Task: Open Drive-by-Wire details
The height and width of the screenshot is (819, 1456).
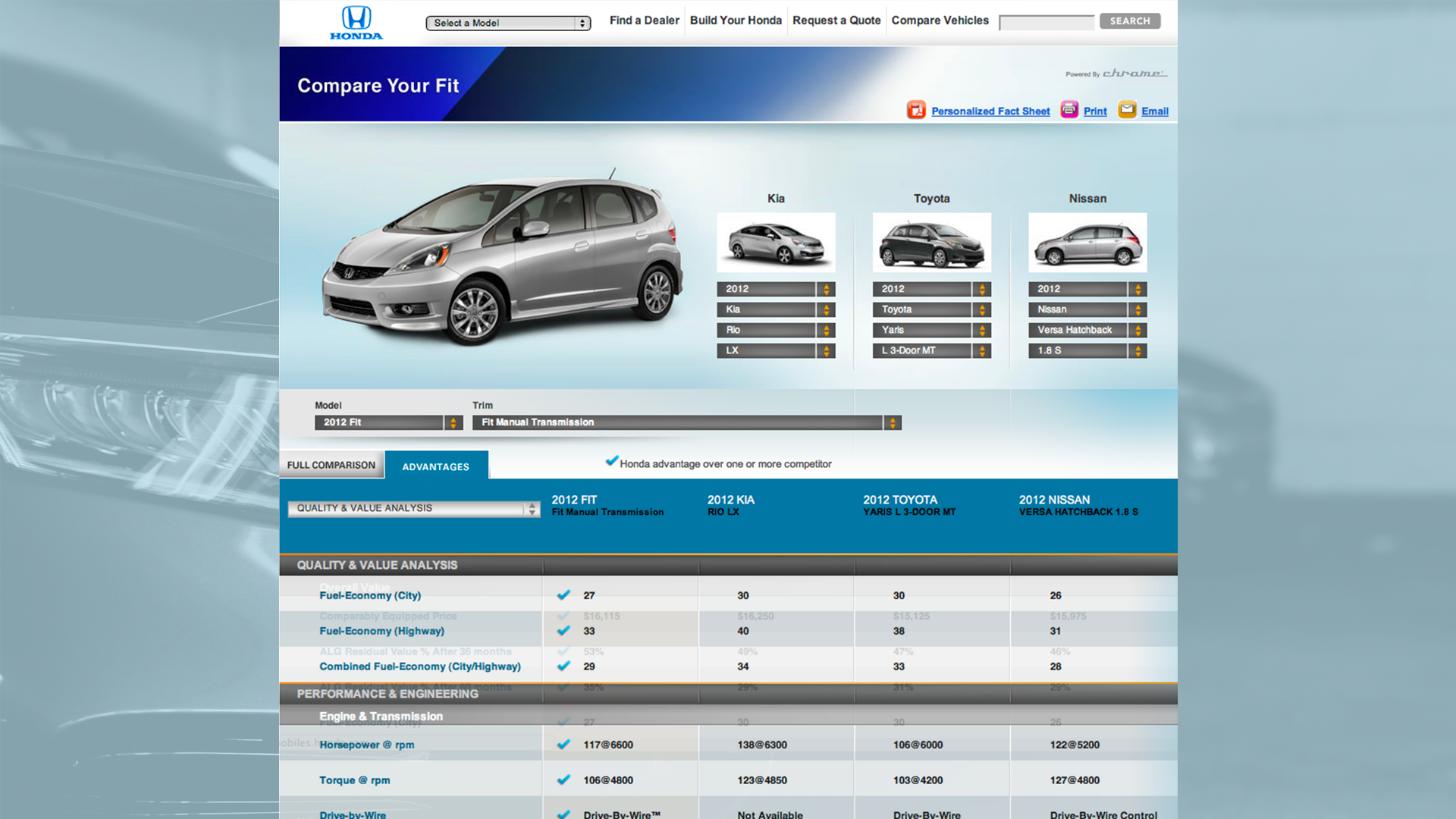Action: point(353,814)
